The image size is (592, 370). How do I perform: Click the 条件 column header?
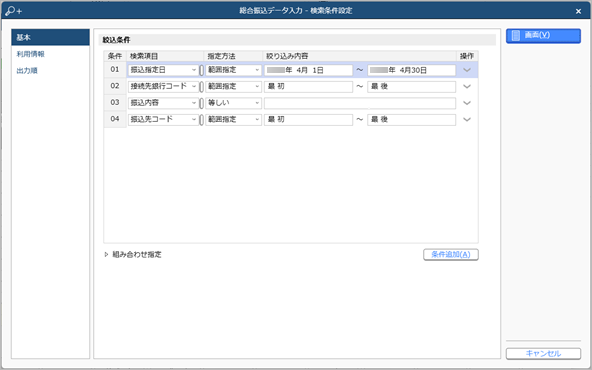click(x=115, y=56)
